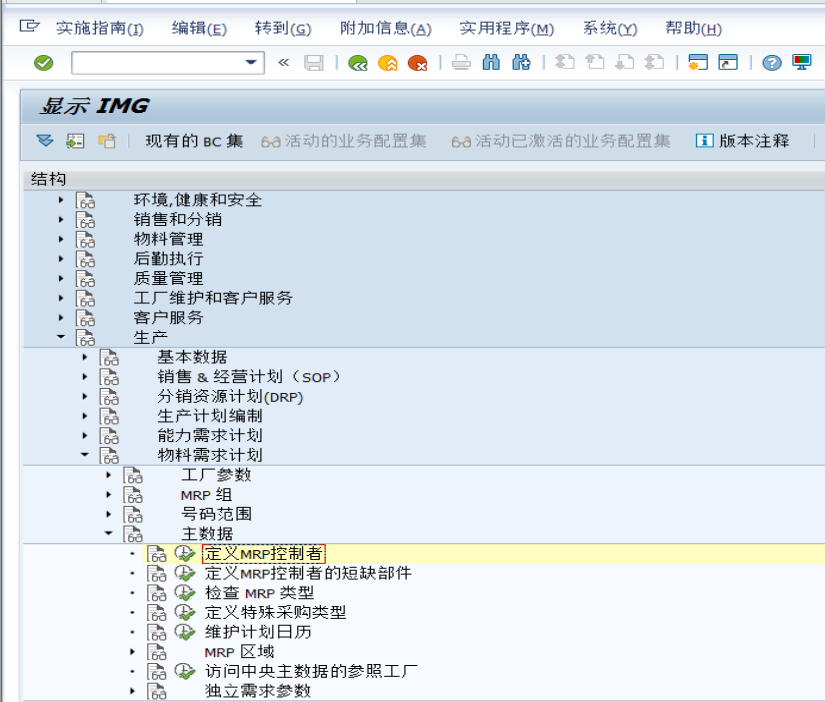The height and width of the screenshot is (702, 825).
Task: Click the Find Next binoculars icon
Action: pyautogui.click(x=521, y=63)
